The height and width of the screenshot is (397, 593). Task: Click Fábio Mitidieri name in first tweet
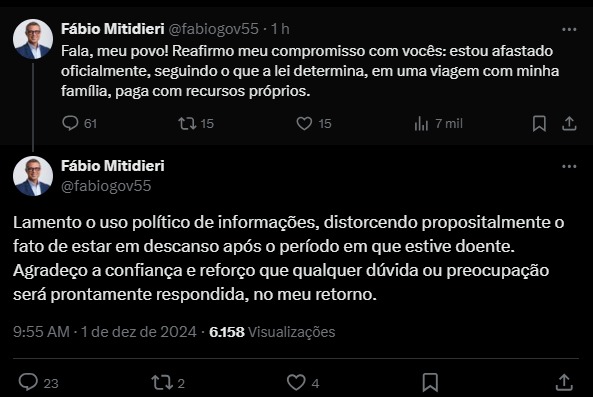113,29
